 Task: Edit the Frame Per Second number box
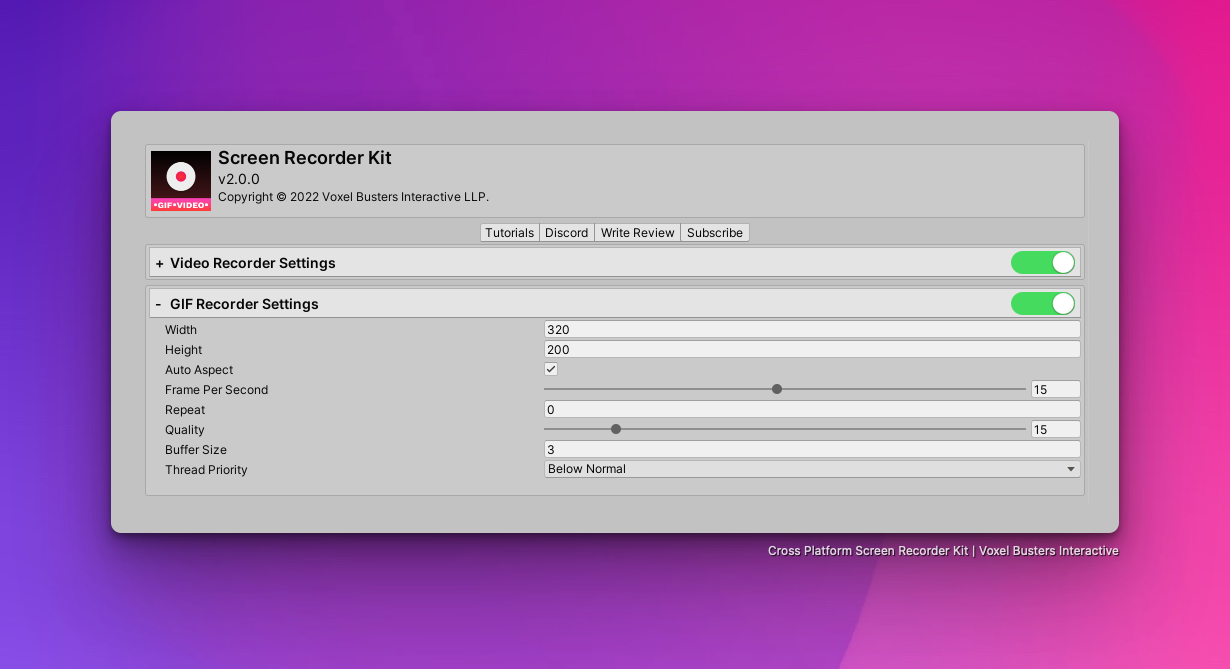1055,389
